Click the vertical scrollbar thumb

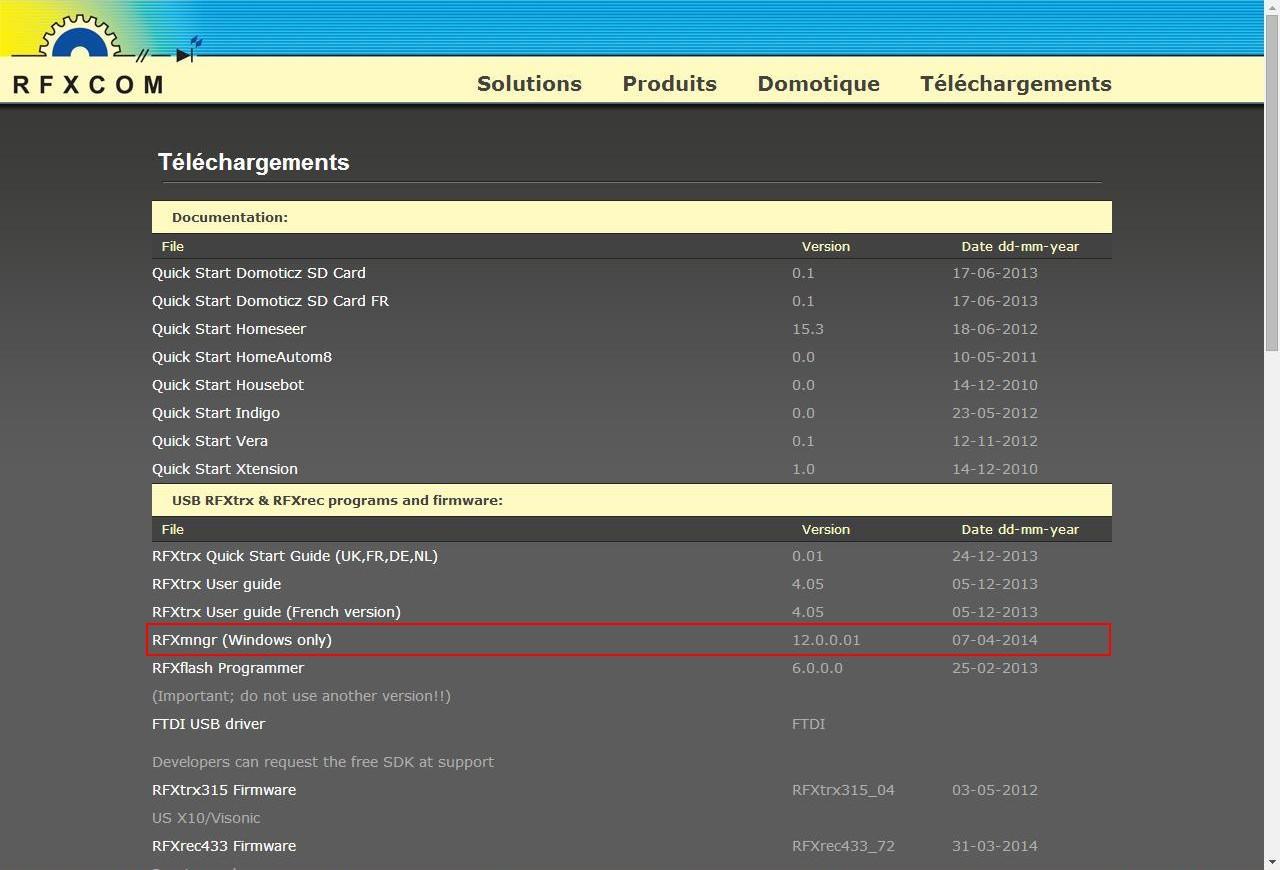click(1271, 184)
